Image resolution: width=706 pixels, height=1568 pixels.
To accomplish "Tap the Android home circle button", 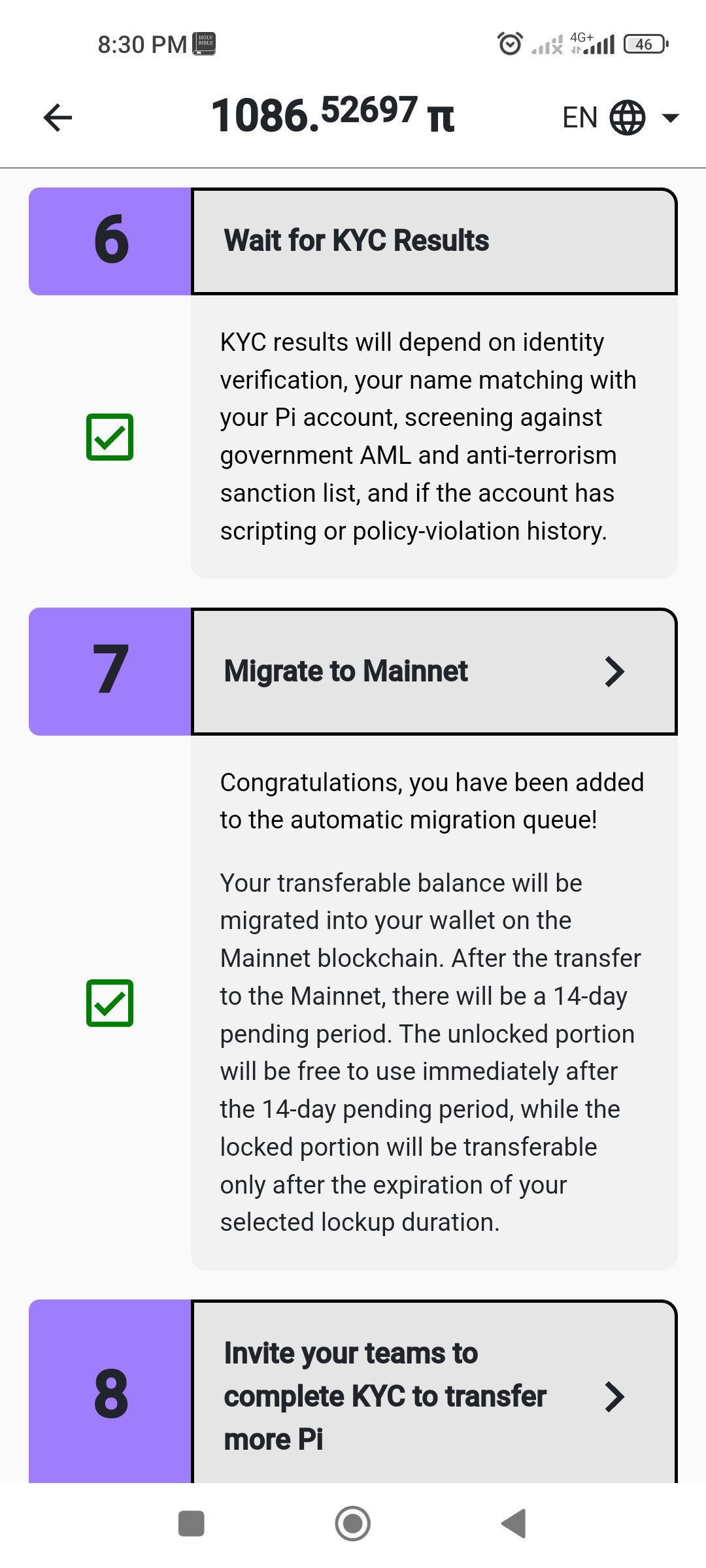I will (x=353, y=1524).
